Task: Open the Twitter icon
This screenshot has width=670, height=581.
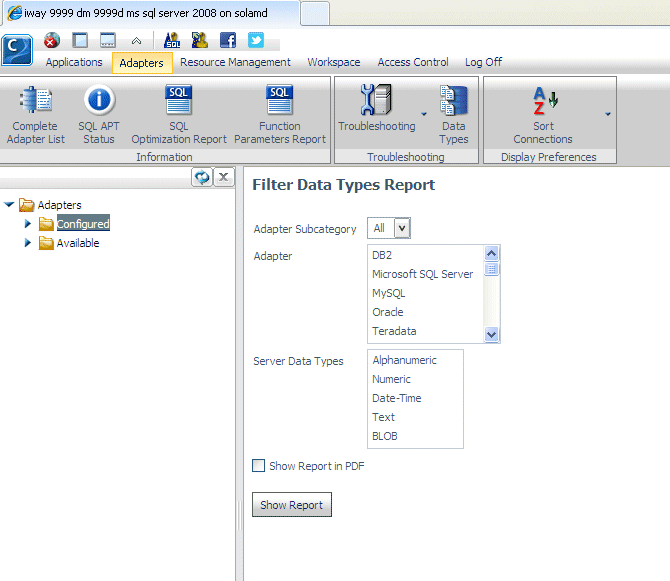Action: [256, 41]
